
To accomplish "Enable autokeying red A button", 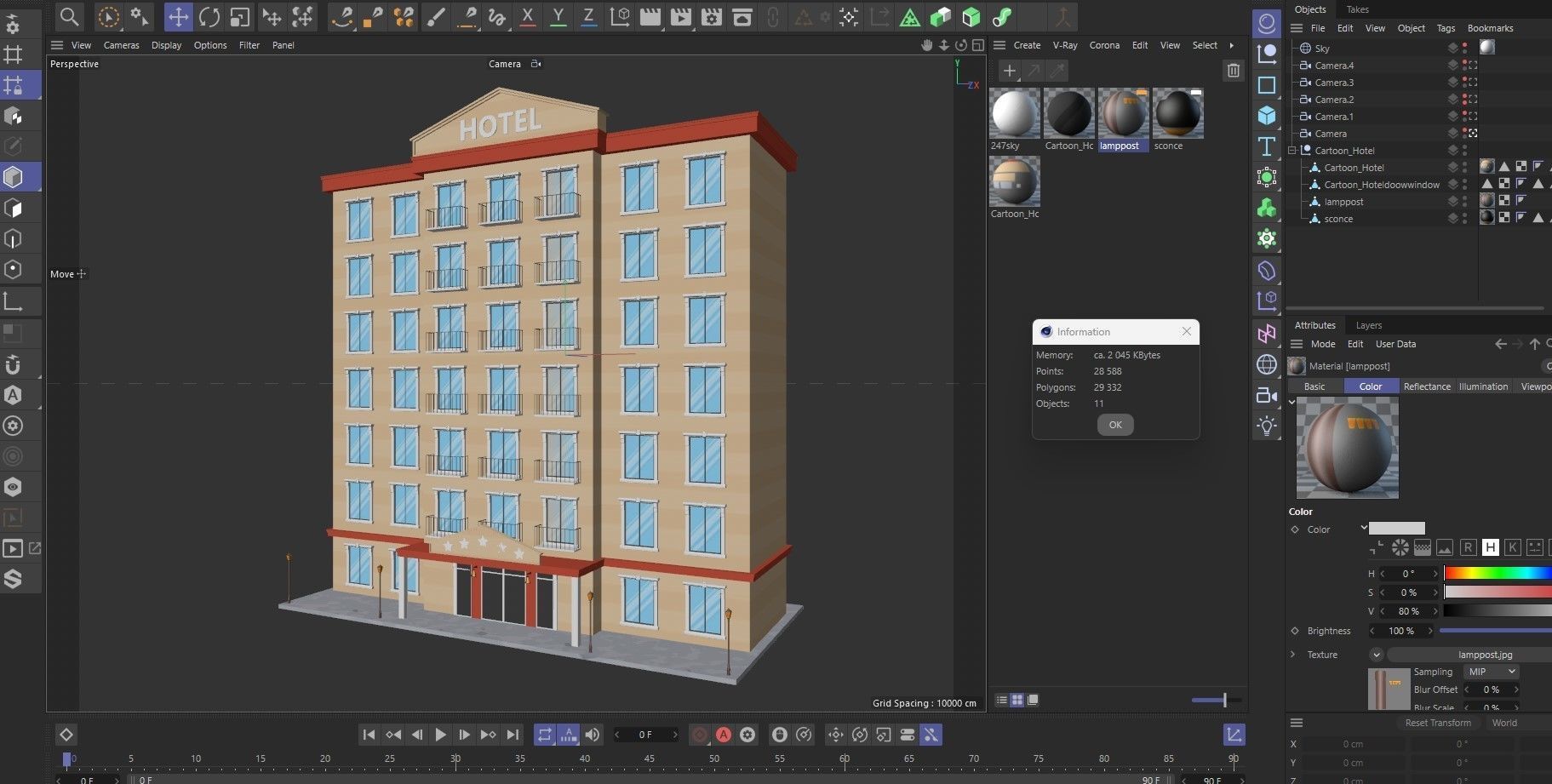I will point(724,735).
